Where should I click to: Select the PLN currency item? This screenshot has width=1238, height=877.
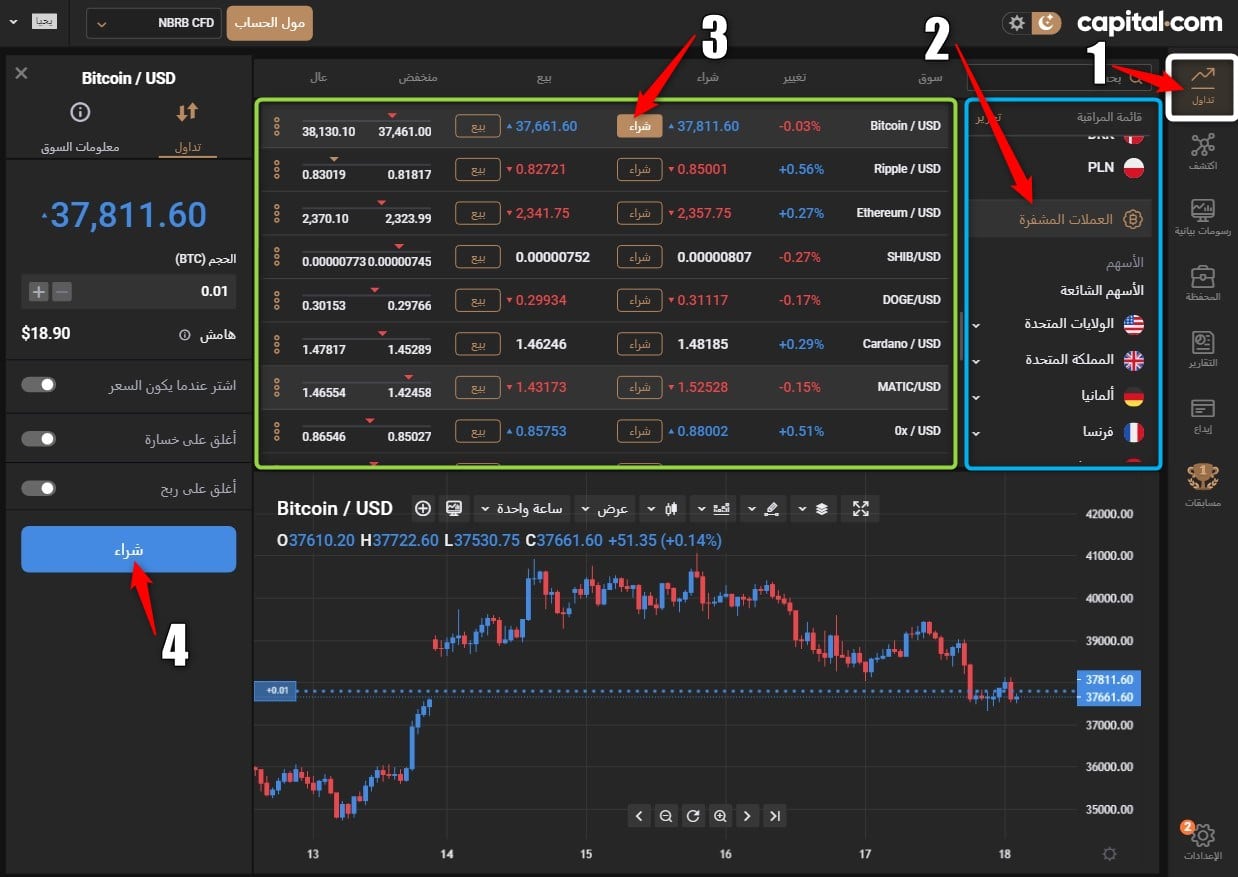1114,167
